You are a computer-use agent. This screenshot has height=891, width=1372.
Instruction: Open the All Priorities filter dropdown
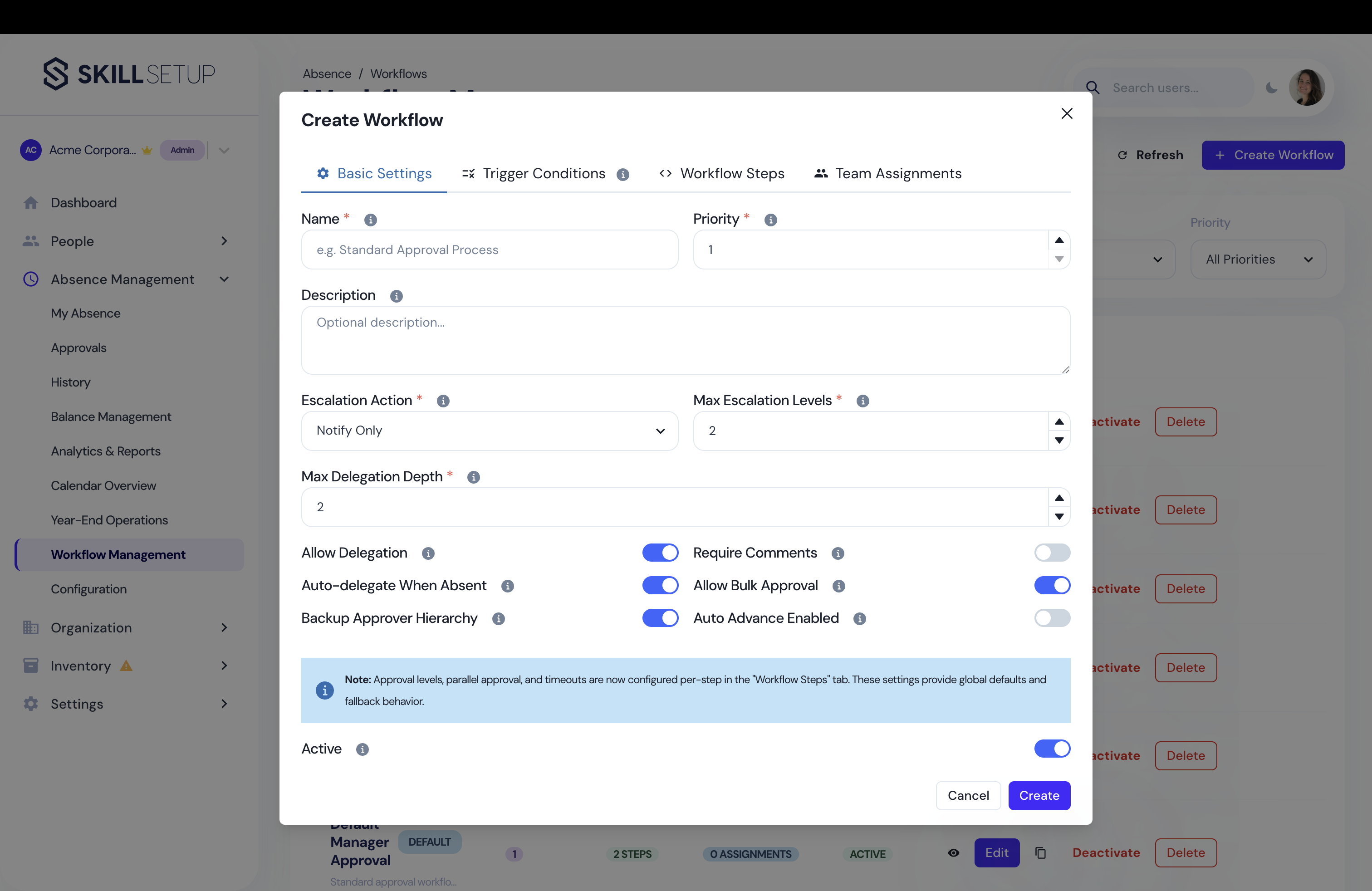tap(1258, 259)
